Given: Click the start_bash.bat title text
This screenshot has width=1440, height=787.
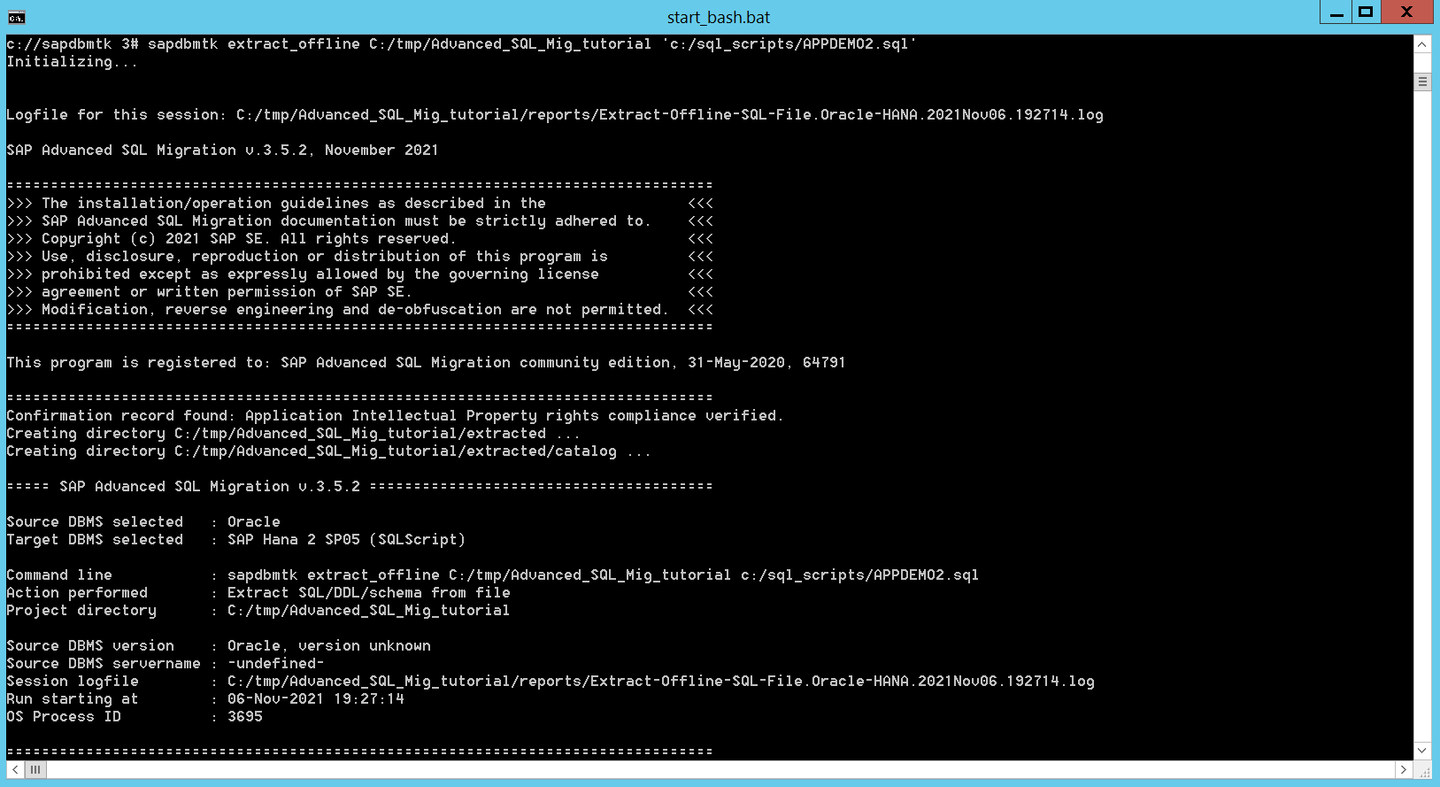Looking at the screenshot, I should tap(718, 17).
